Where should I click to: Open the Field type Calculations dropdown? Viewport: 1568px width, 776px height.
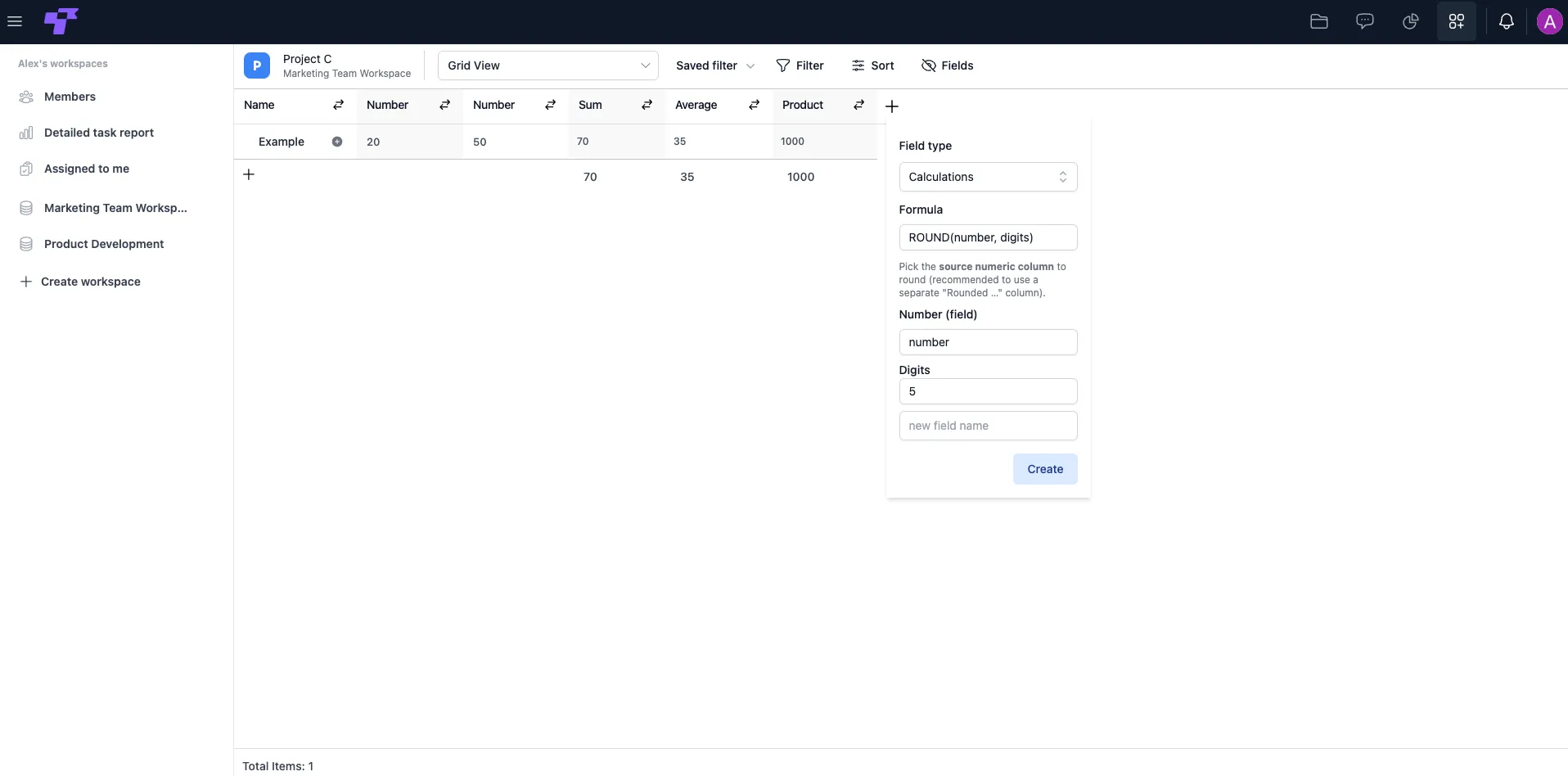988,177
